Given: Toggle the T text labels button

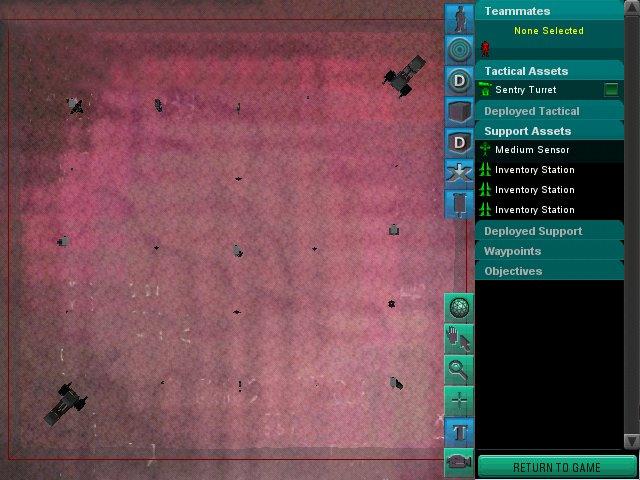Looking at the screenshot, I should coord(458,431).
